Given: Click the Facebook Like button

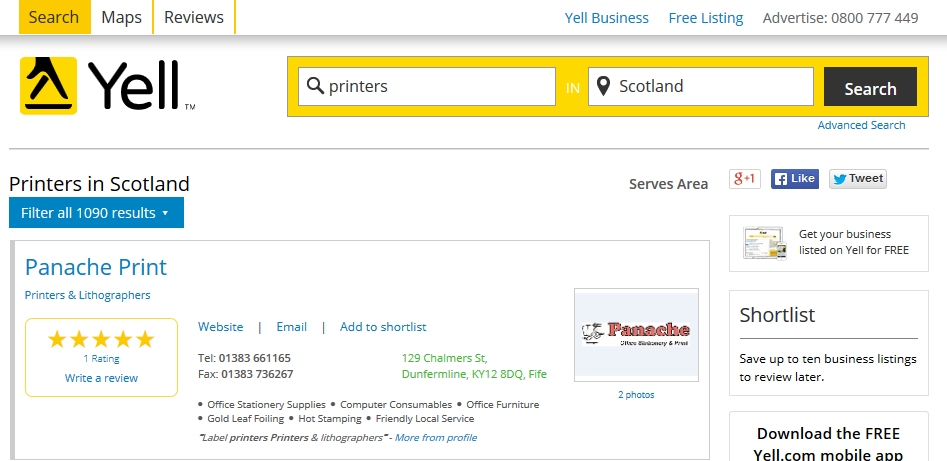Looking at the screenshot, I should click(795, 179).
